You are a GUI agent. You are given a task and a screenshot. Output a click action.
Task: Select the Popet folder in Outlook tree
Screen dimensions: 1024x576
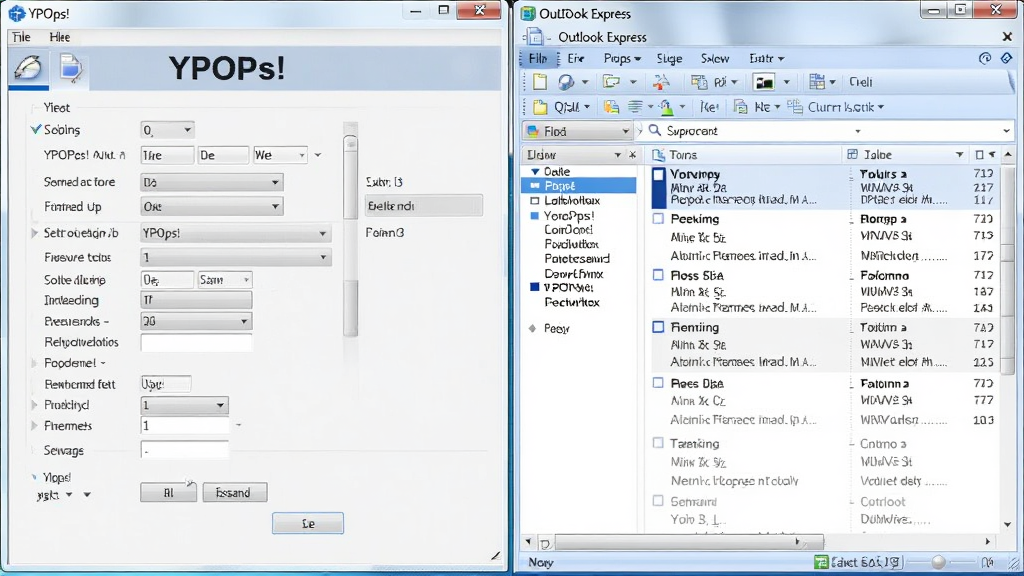coord(579,185)
